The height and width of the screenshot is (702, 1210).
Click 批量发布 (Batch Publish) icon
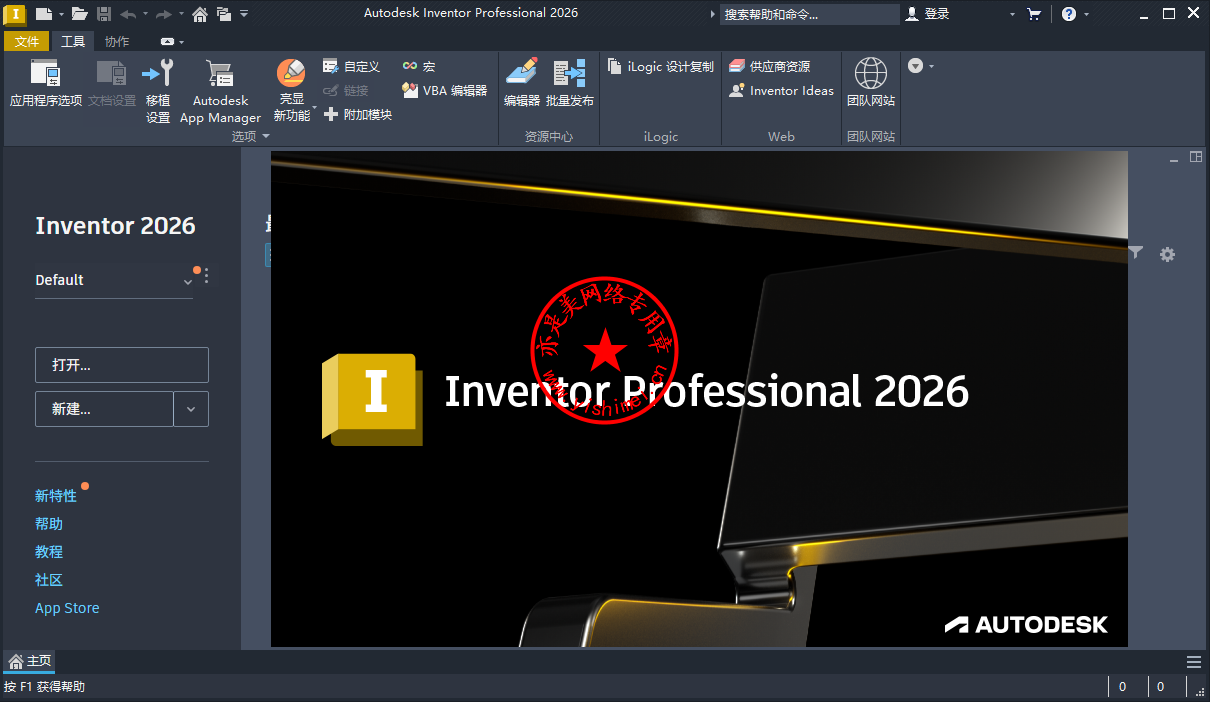[x=570, y=82]
